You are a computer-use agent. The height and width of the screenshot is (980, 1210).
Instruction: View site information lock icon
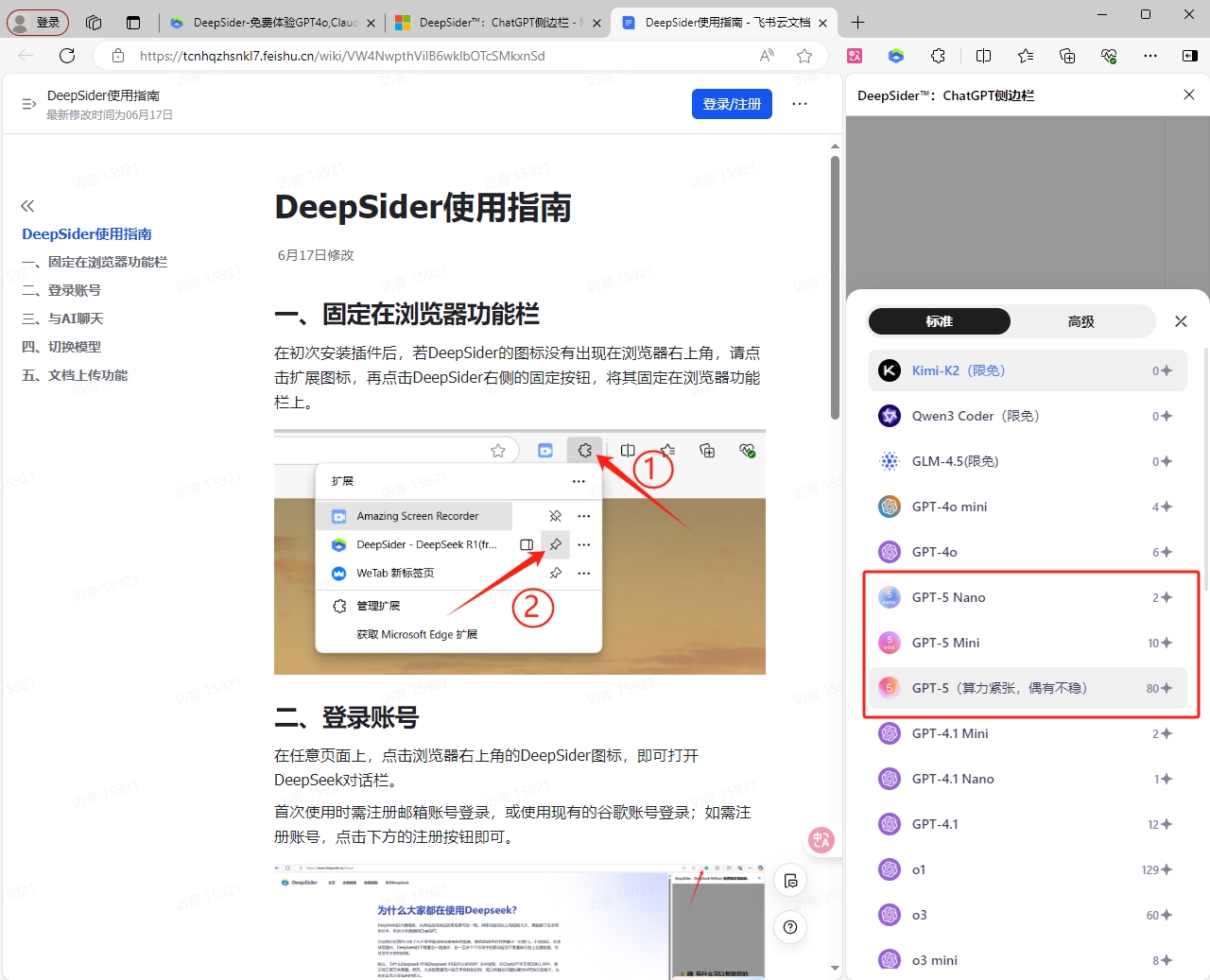pyautogui.click(x=118, y=56)
